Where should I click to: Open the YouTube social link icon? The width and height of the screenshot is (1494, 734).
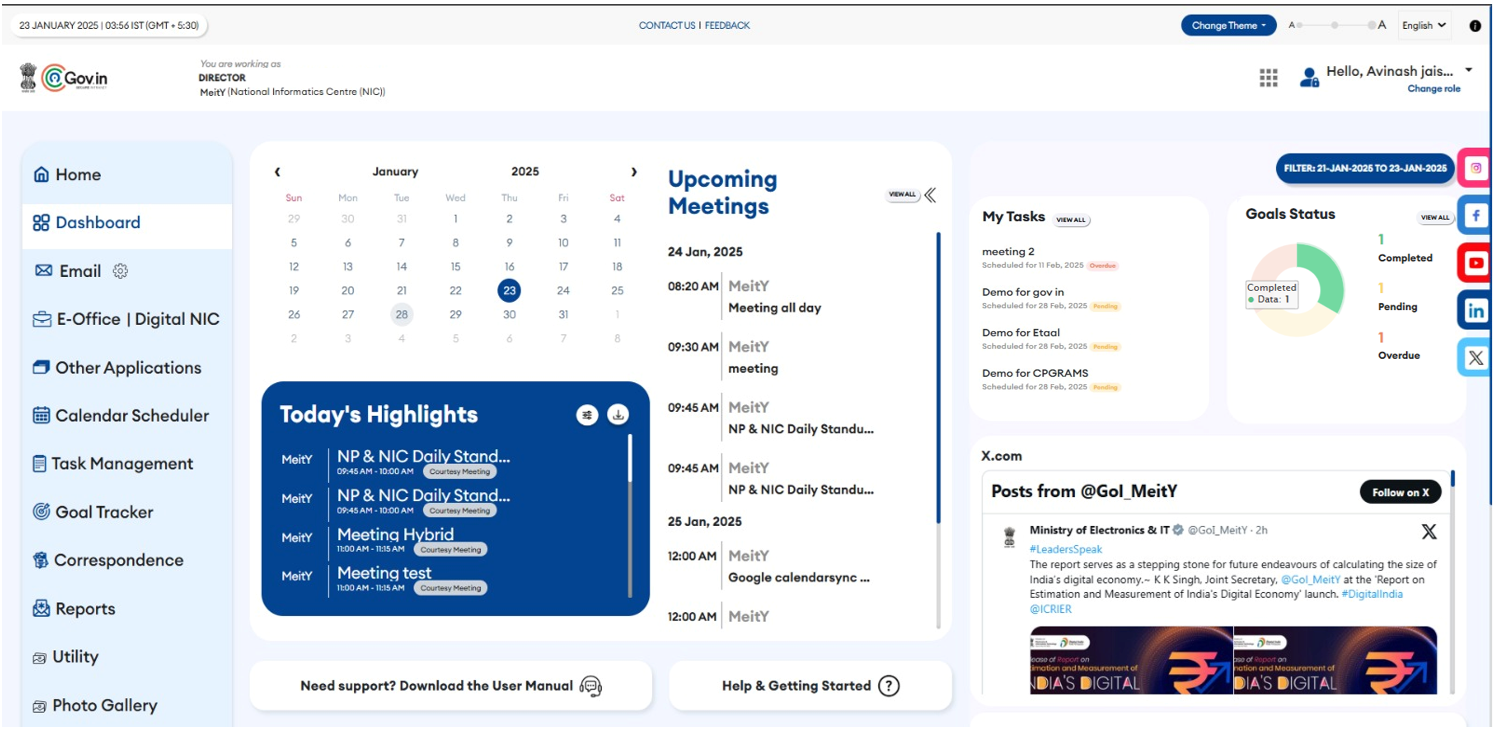pyautogui.click(x=1475, y=263)
